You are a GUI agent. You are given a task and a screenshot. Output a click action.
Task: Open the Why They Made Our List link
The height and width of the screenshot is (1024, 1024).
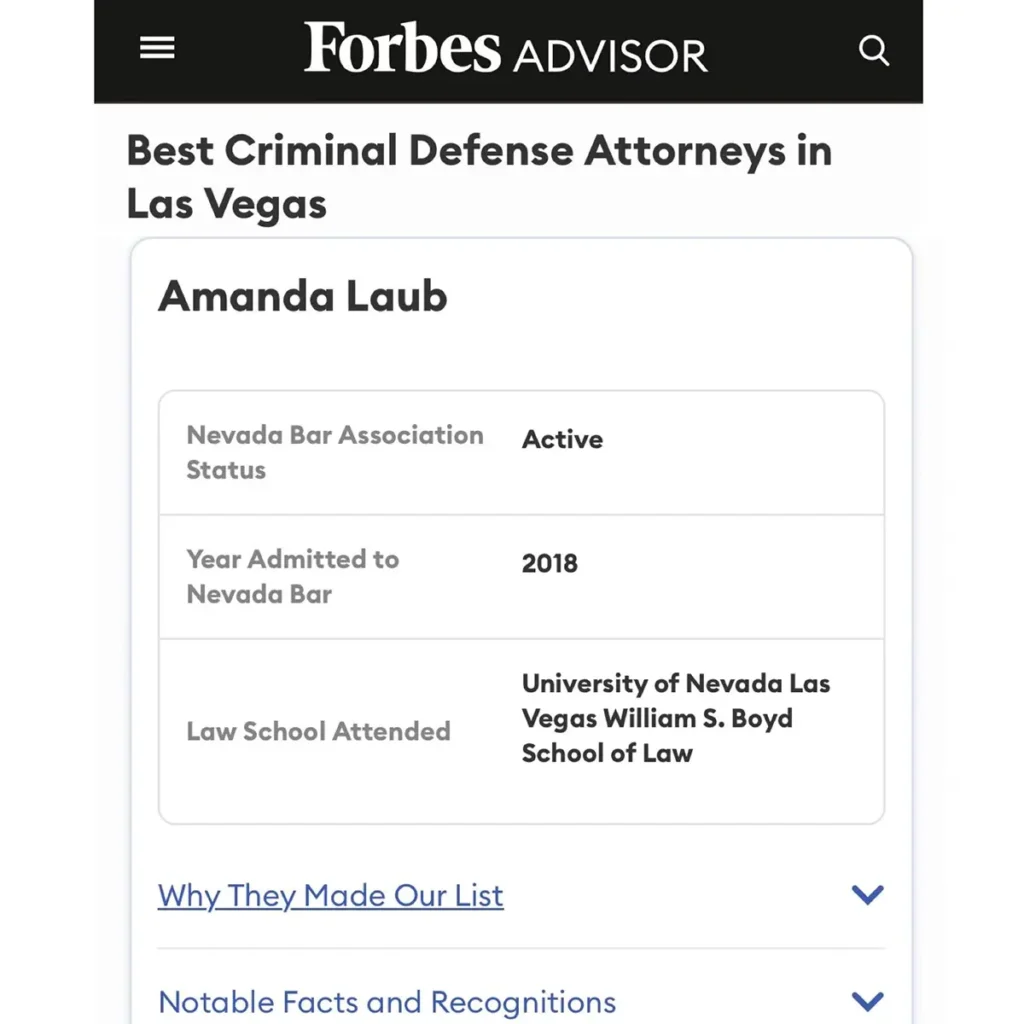[331, 895]
